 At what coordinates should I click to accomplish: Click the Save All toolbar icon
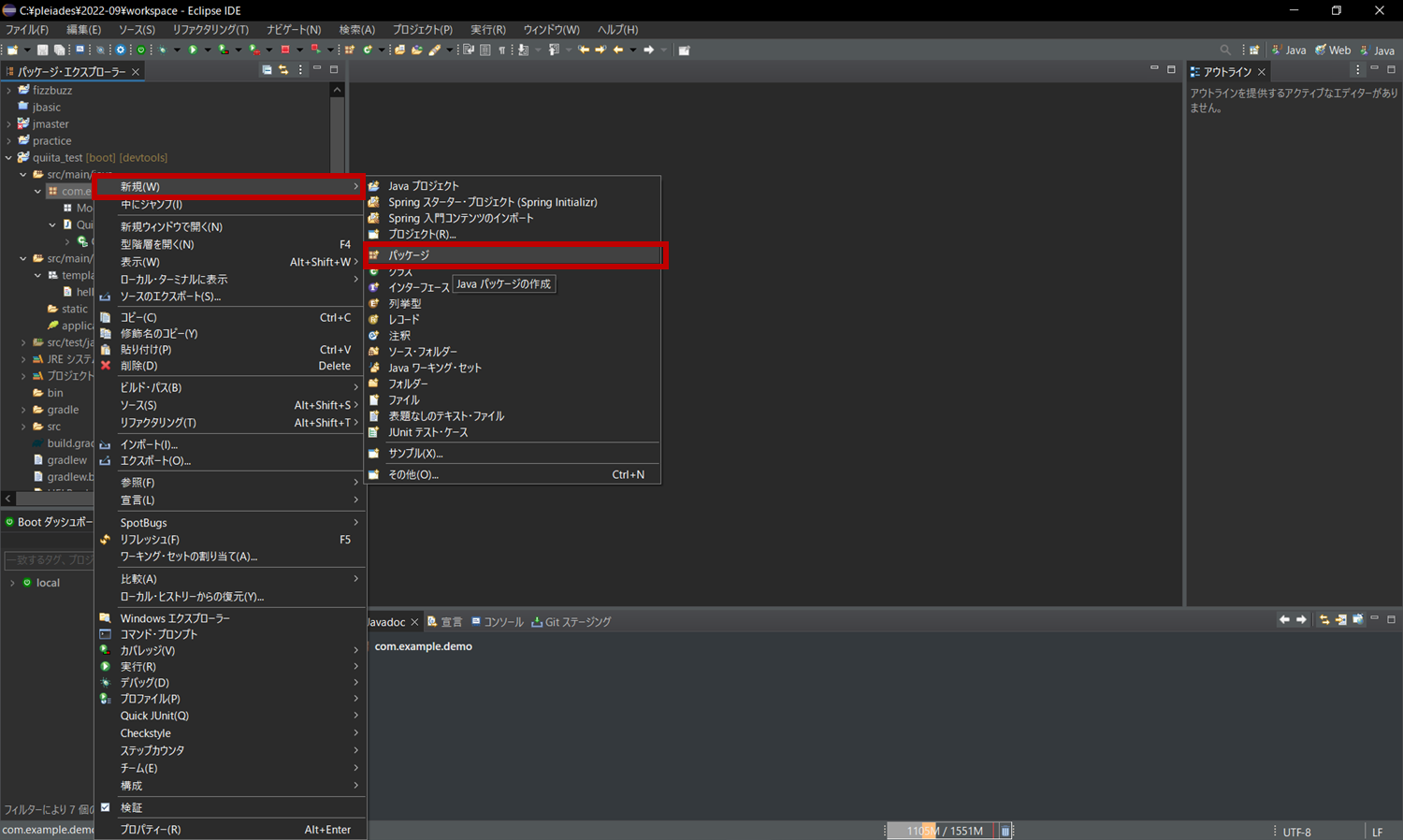[59, 50]
